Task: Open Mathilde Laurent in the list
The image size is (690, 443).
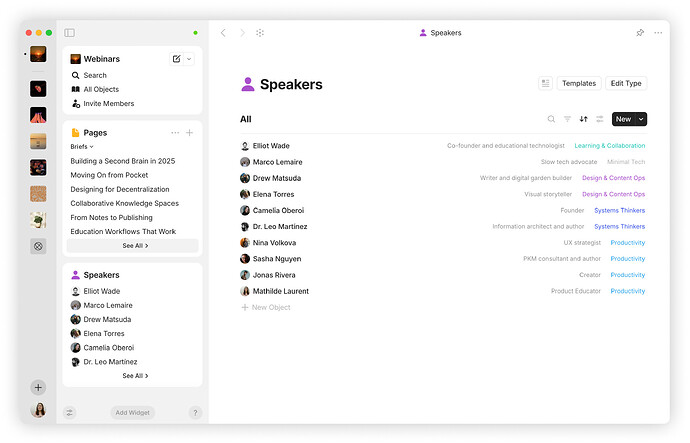Action: click(x=281, y=291)
